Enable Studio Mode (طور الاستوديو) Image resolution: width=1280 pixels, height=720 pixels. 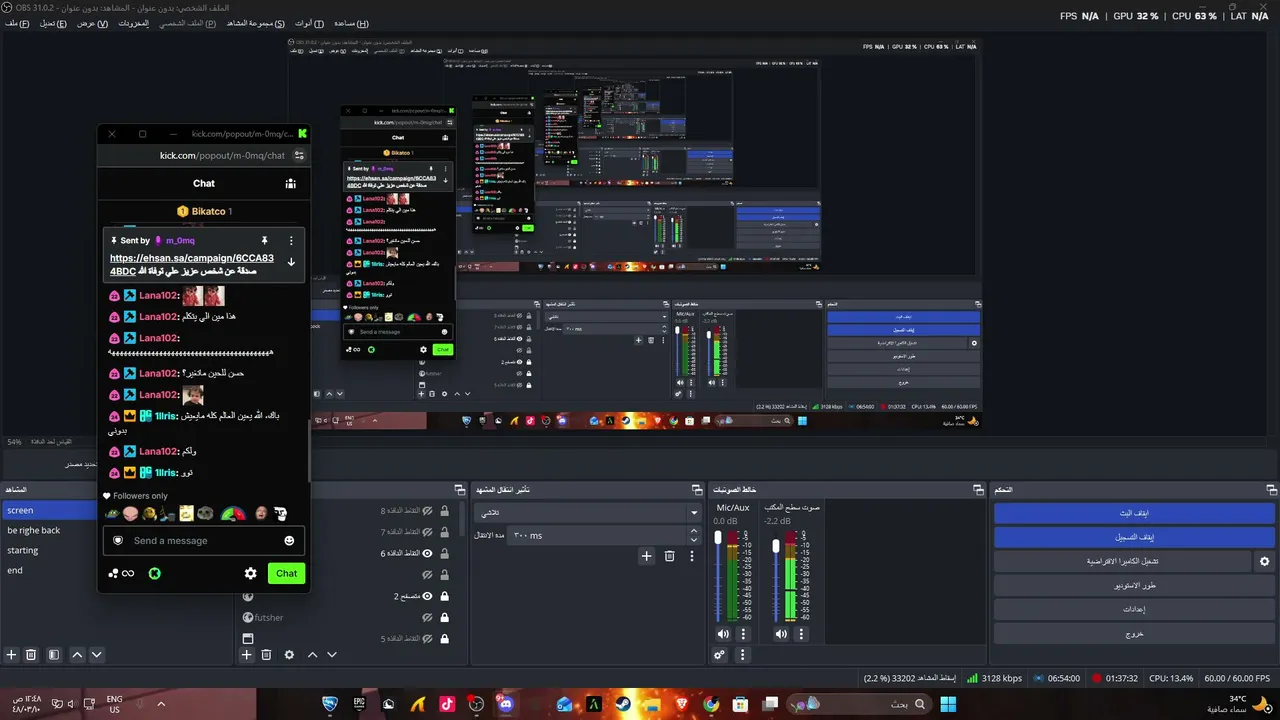1134,585
